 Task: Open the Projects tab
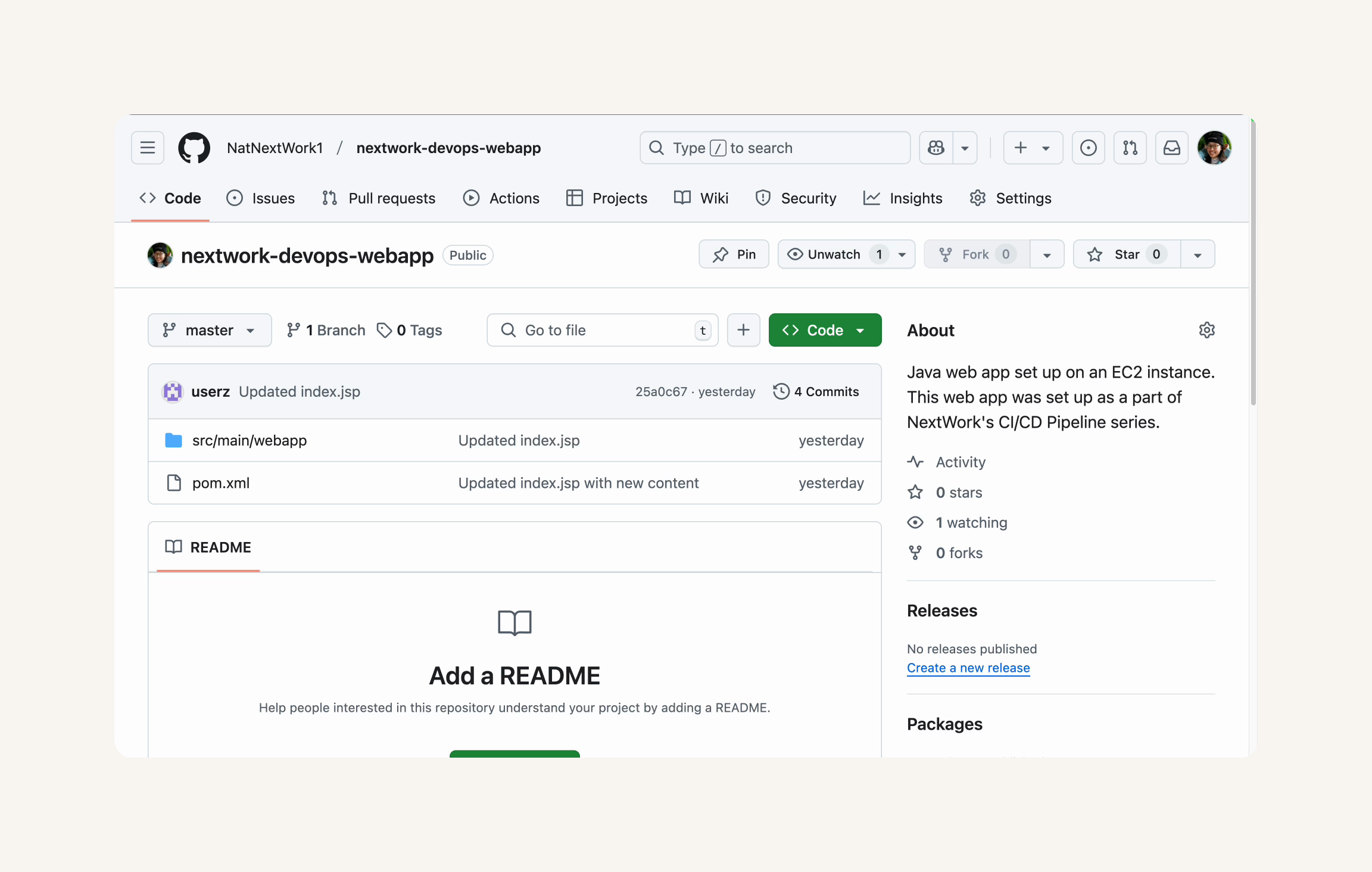607,198
